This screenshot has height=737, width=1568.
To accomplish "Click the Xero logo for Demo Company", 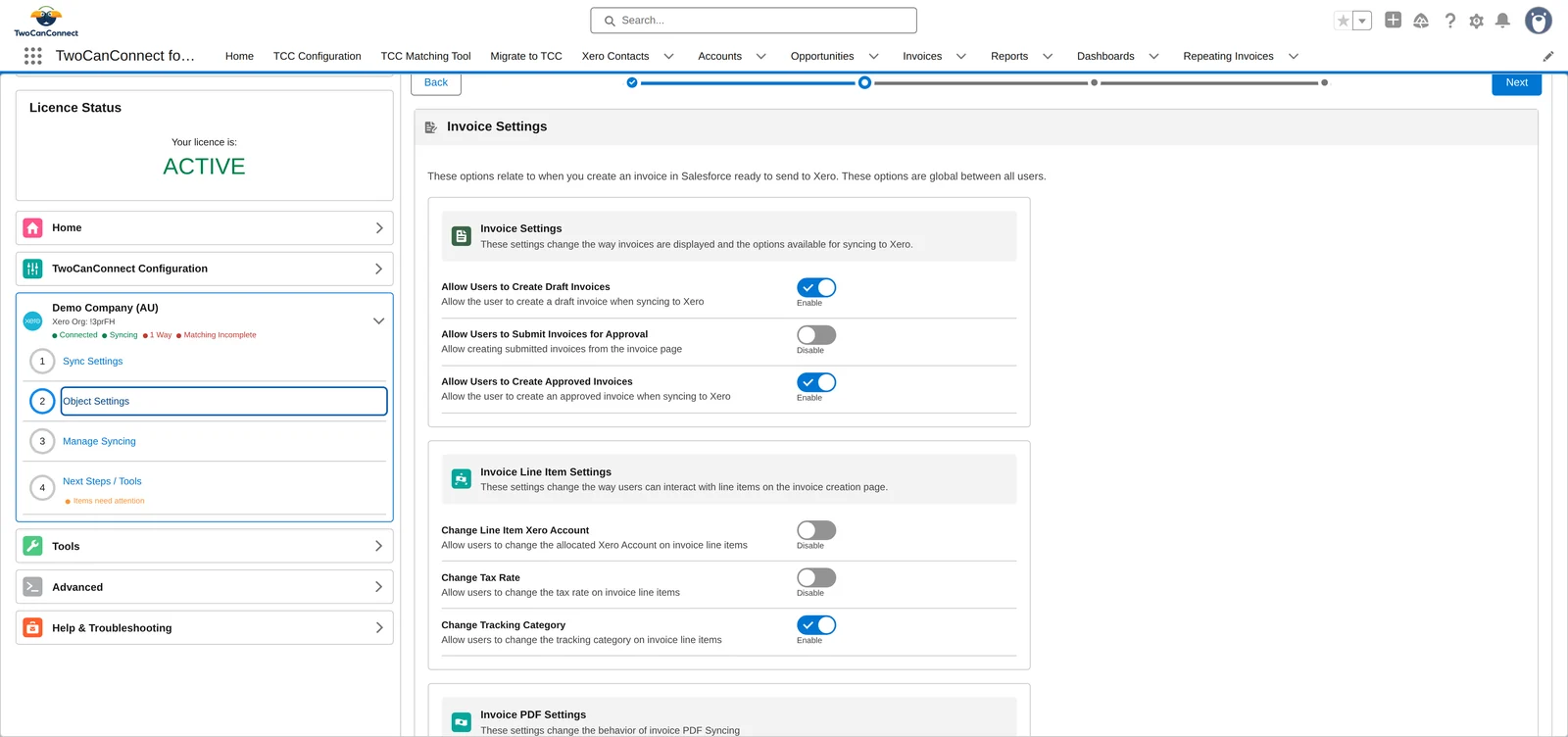I will coord(32,320).
